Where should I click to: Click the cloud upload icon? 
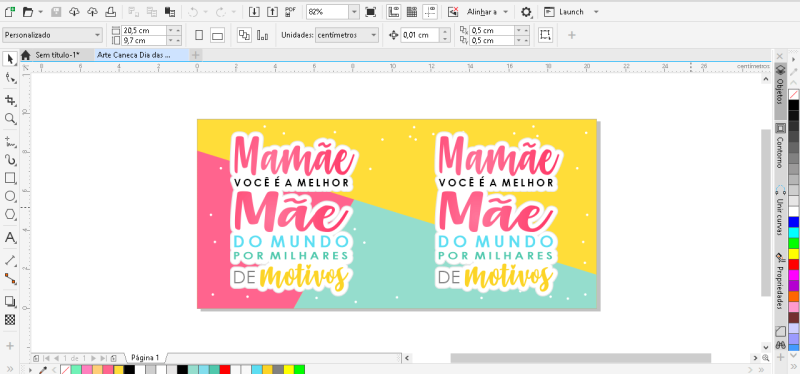[92, 12]
